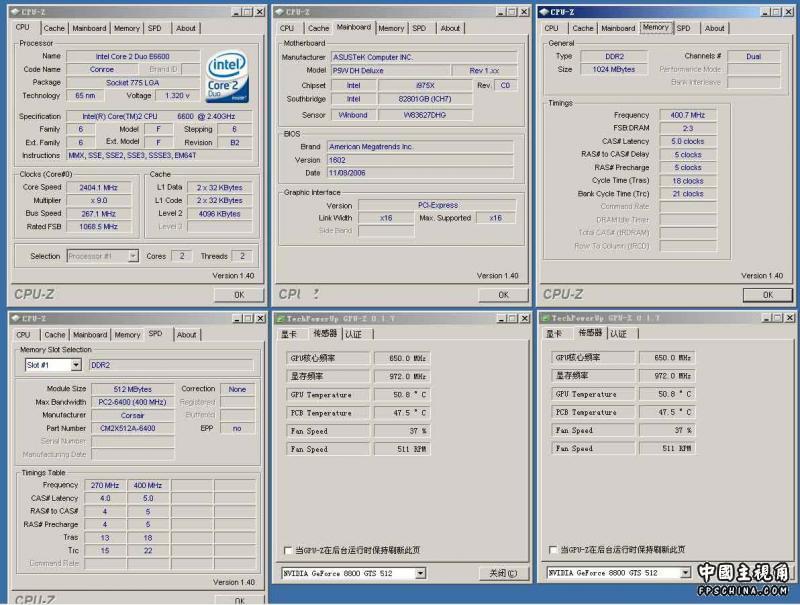Open About tab in Memory window
Viewport: 800px width, 605px height.
coord(714,28)
